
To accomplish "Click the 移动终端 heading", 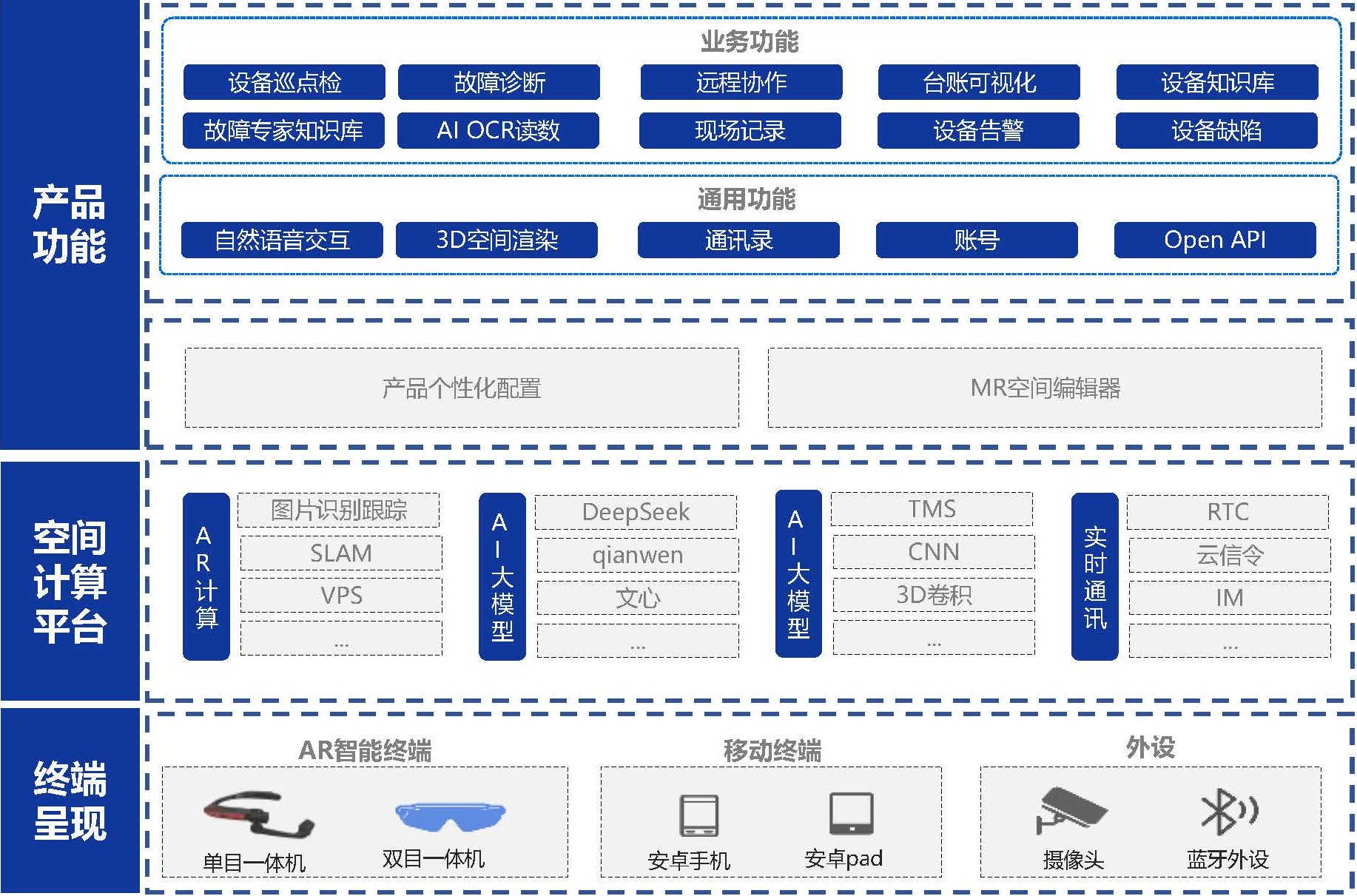I will click(x=772, y=751).
